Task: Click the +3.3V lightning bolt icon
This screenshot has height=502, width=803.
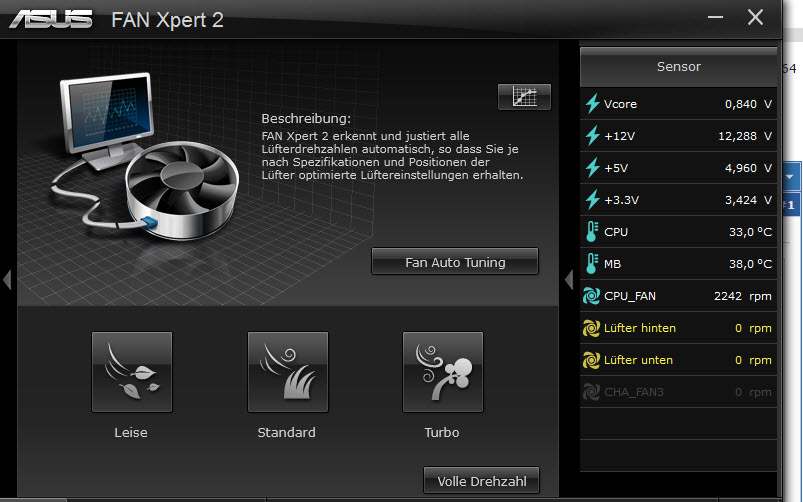Action: coord(593,200)
